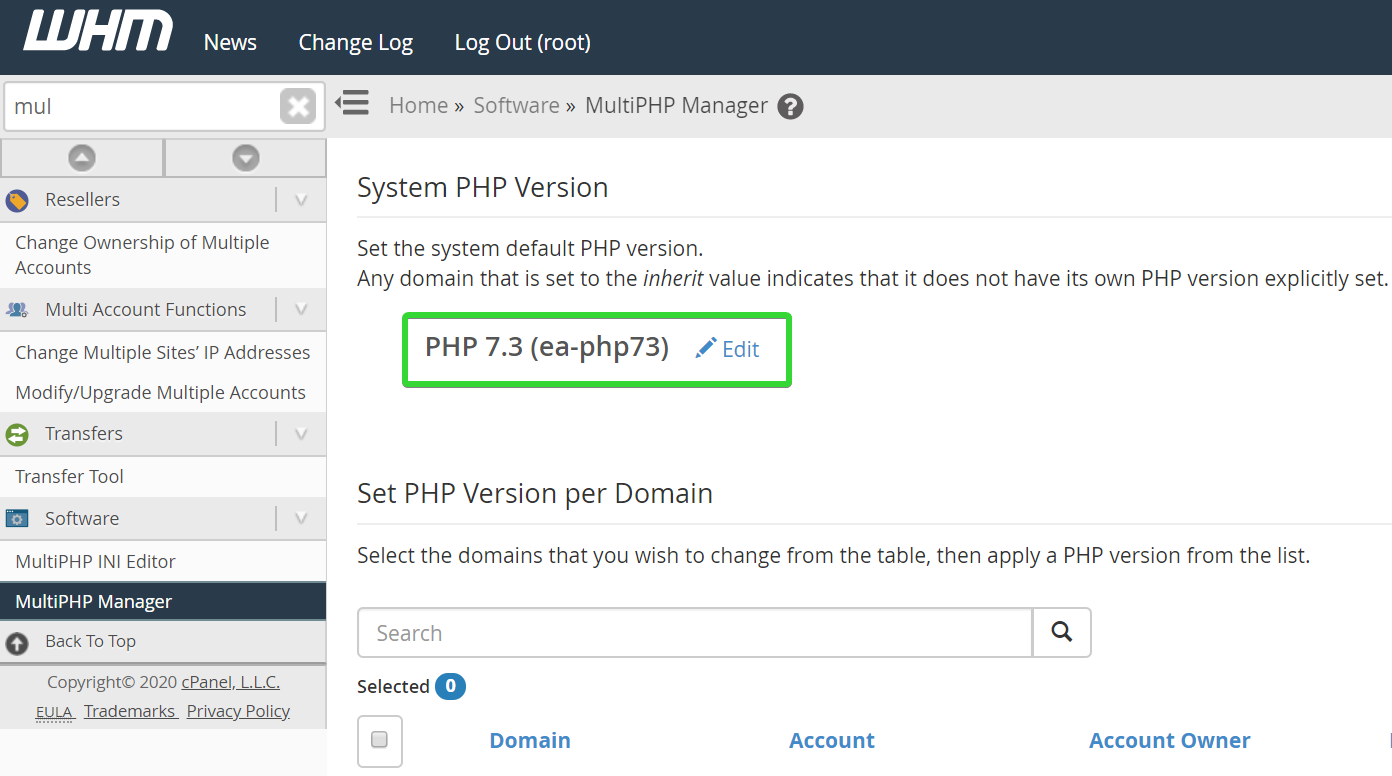1392x776 pixels.
Task: Sort table by Domain column
Action: [529, 740]
